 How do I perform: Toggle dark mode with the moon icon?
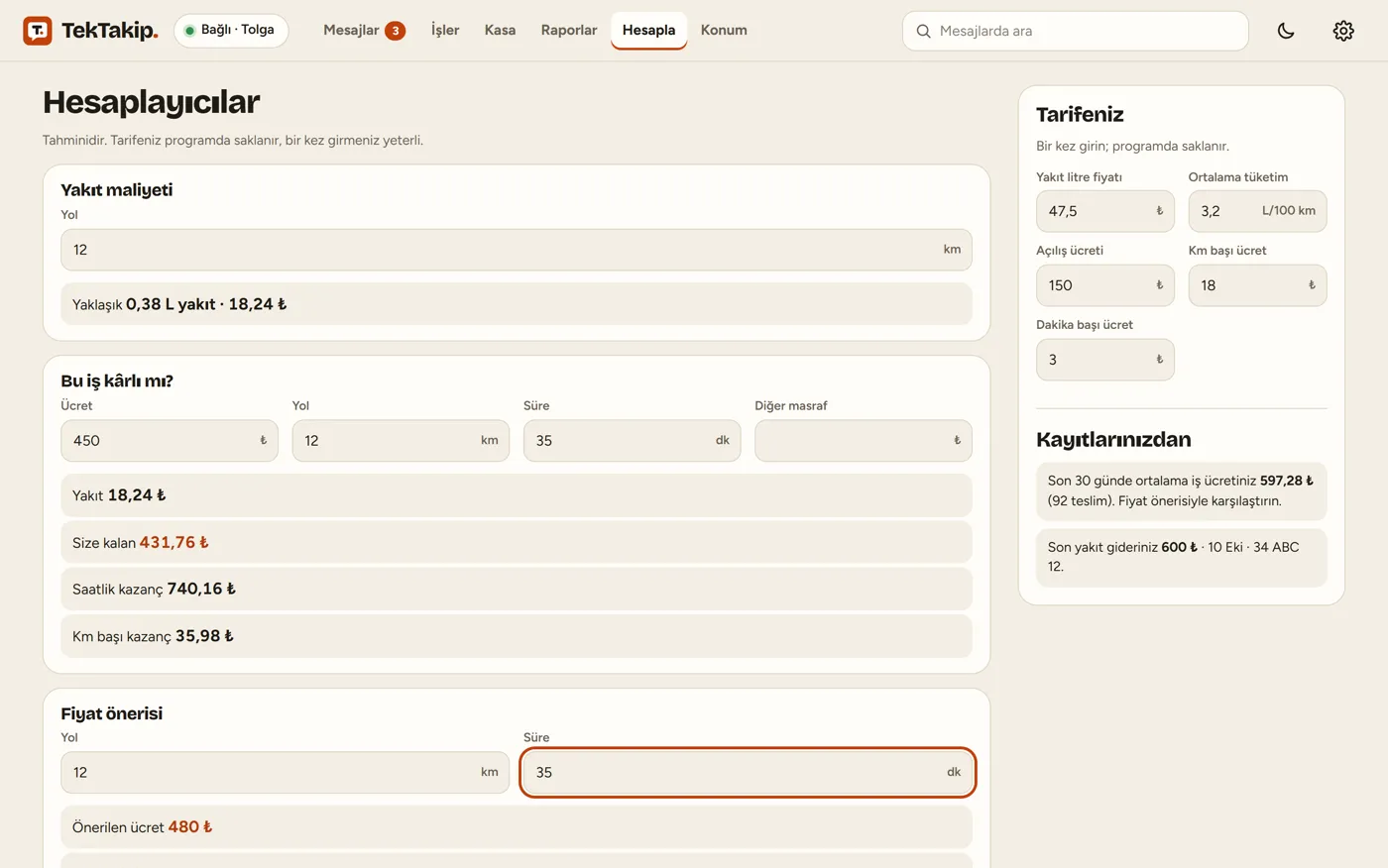tap(1286, 31)
